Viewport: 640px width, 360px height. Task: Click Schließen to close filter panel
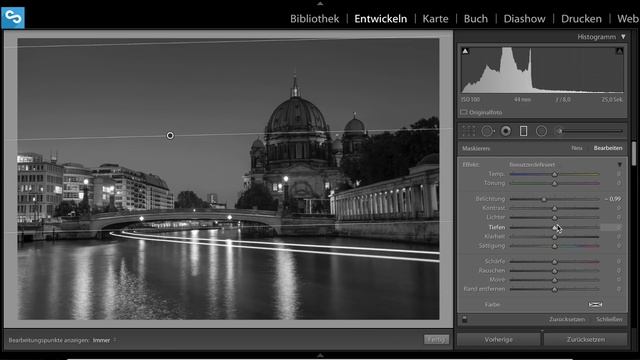[x=609, y=319]
